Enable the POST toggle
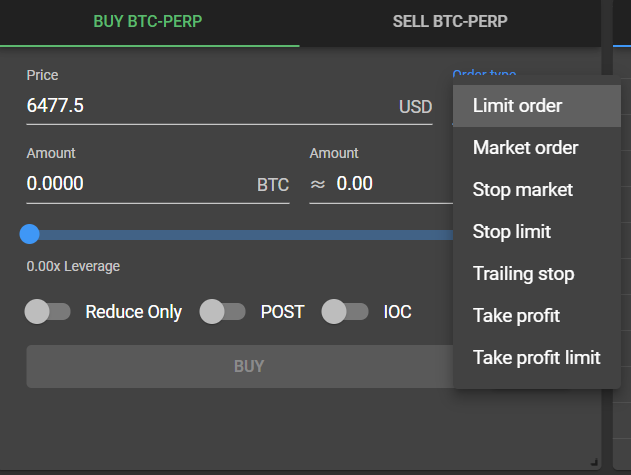Screen dimensions: 631x475 222,312
